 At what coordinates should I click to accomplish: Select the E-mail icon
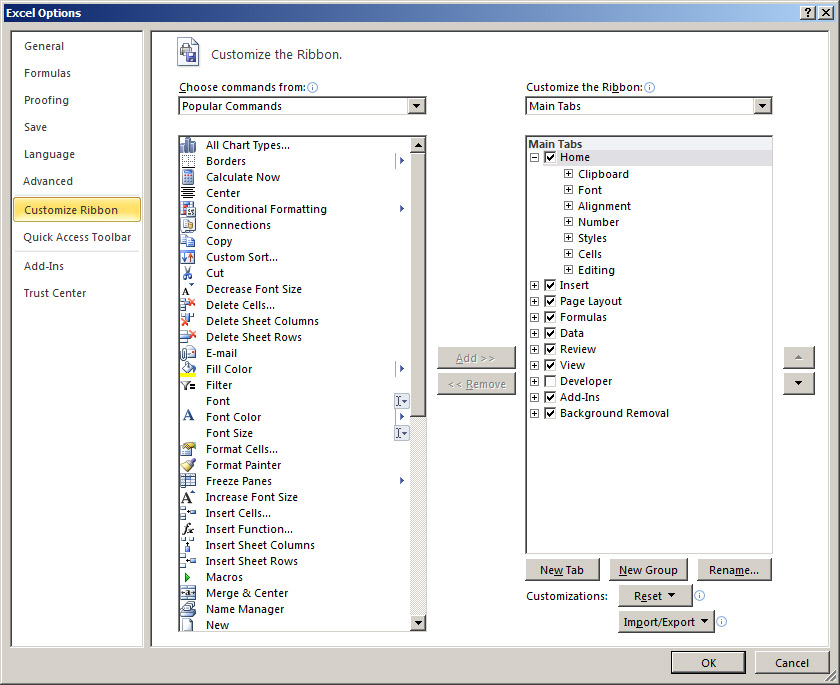pos(188,353)
